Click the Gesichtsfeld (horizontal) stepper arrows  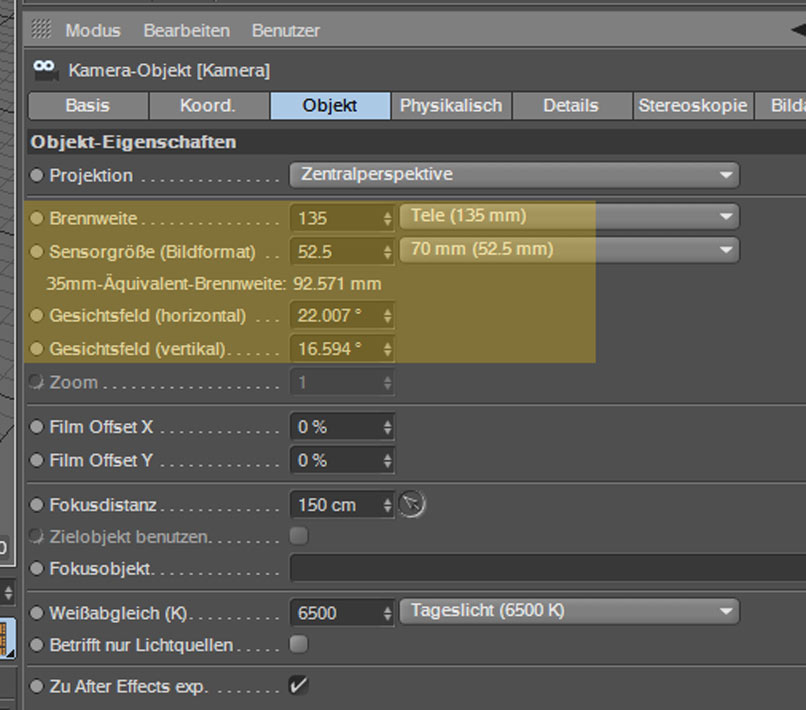(x=388, y=316)
